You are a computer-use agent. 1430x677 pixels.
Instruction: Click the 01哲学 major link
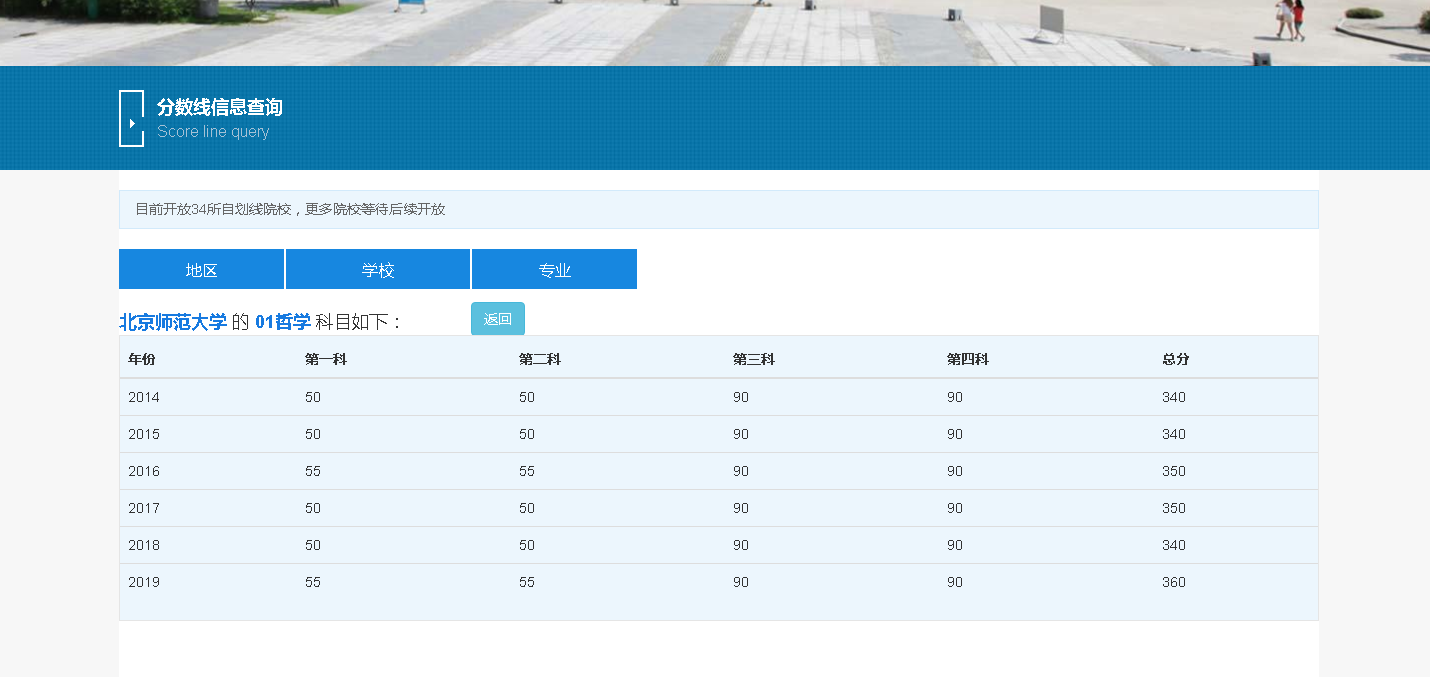[x=283, y=322]
